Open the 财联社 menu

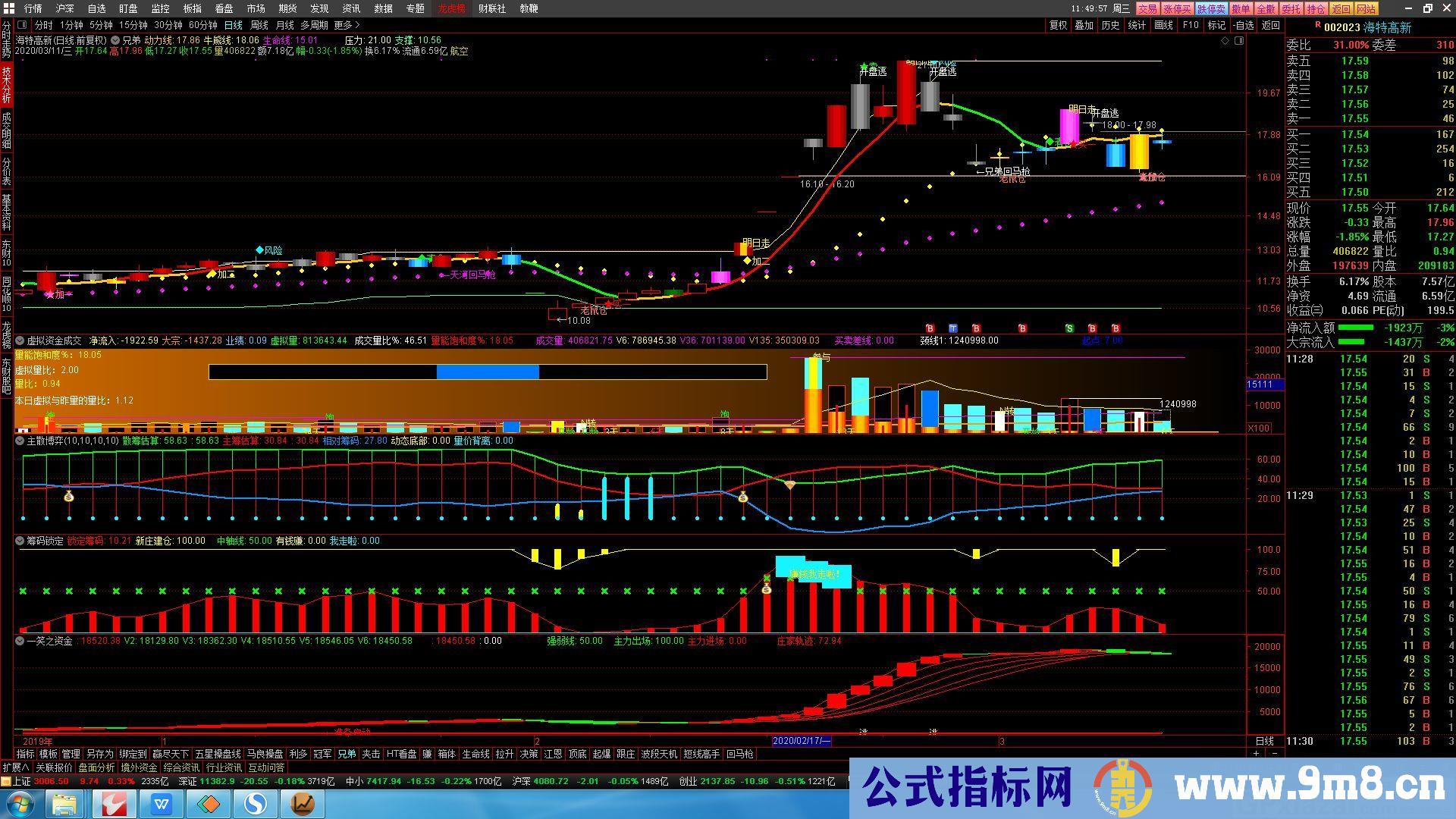pos(491,8)
